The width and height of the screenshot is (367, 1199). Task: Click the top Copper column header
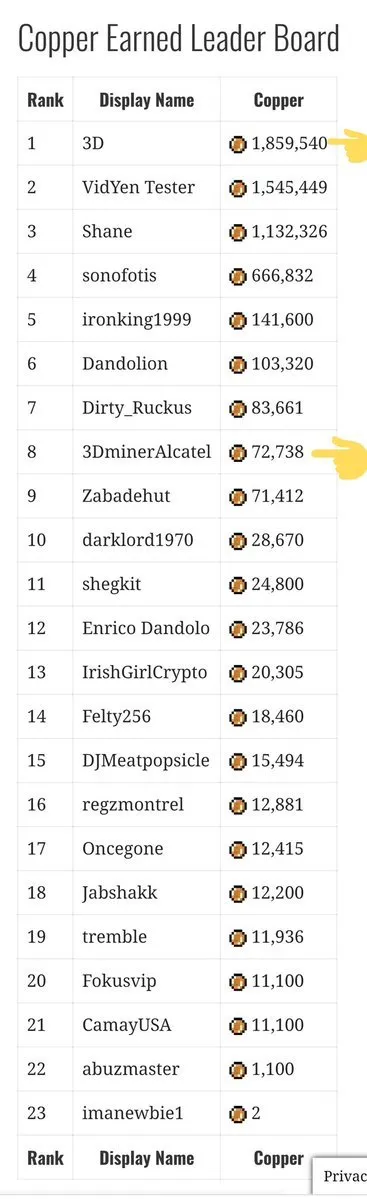pos(278,100)
